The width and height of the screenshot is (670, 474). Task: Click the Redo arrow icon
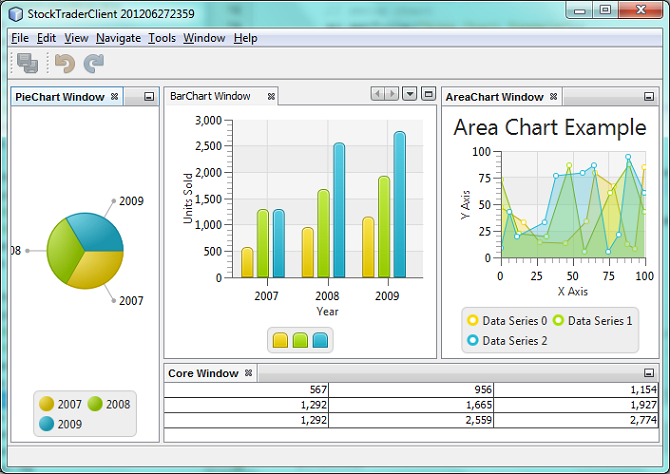[x=94, y=64]
